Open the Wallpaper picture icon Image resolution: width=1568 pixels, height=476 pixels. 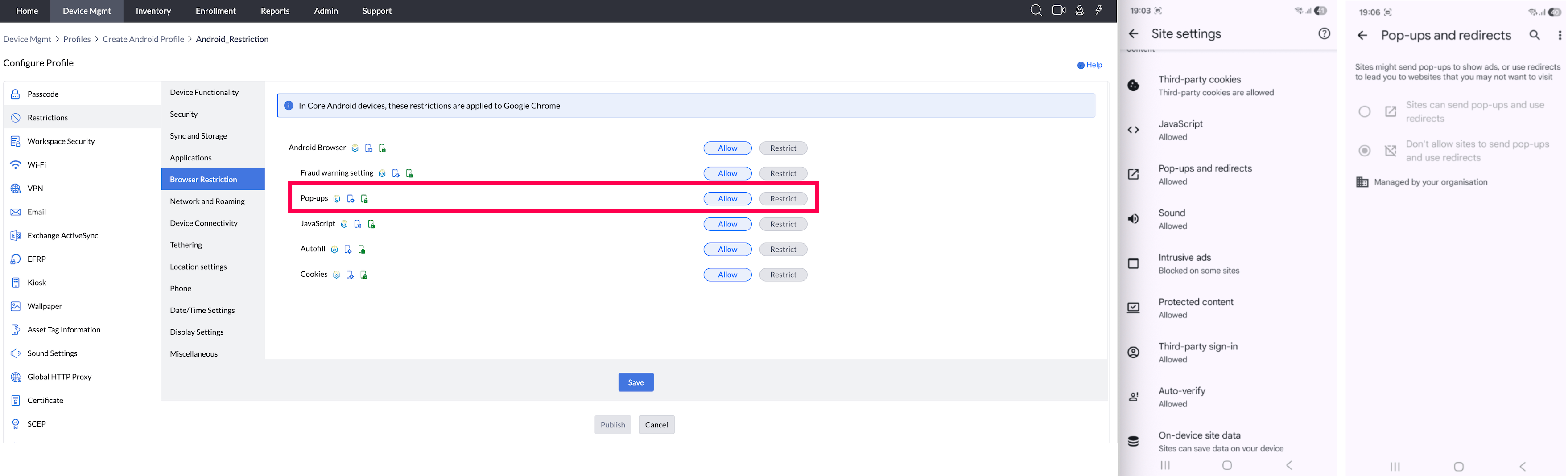(x=16, y=306)
